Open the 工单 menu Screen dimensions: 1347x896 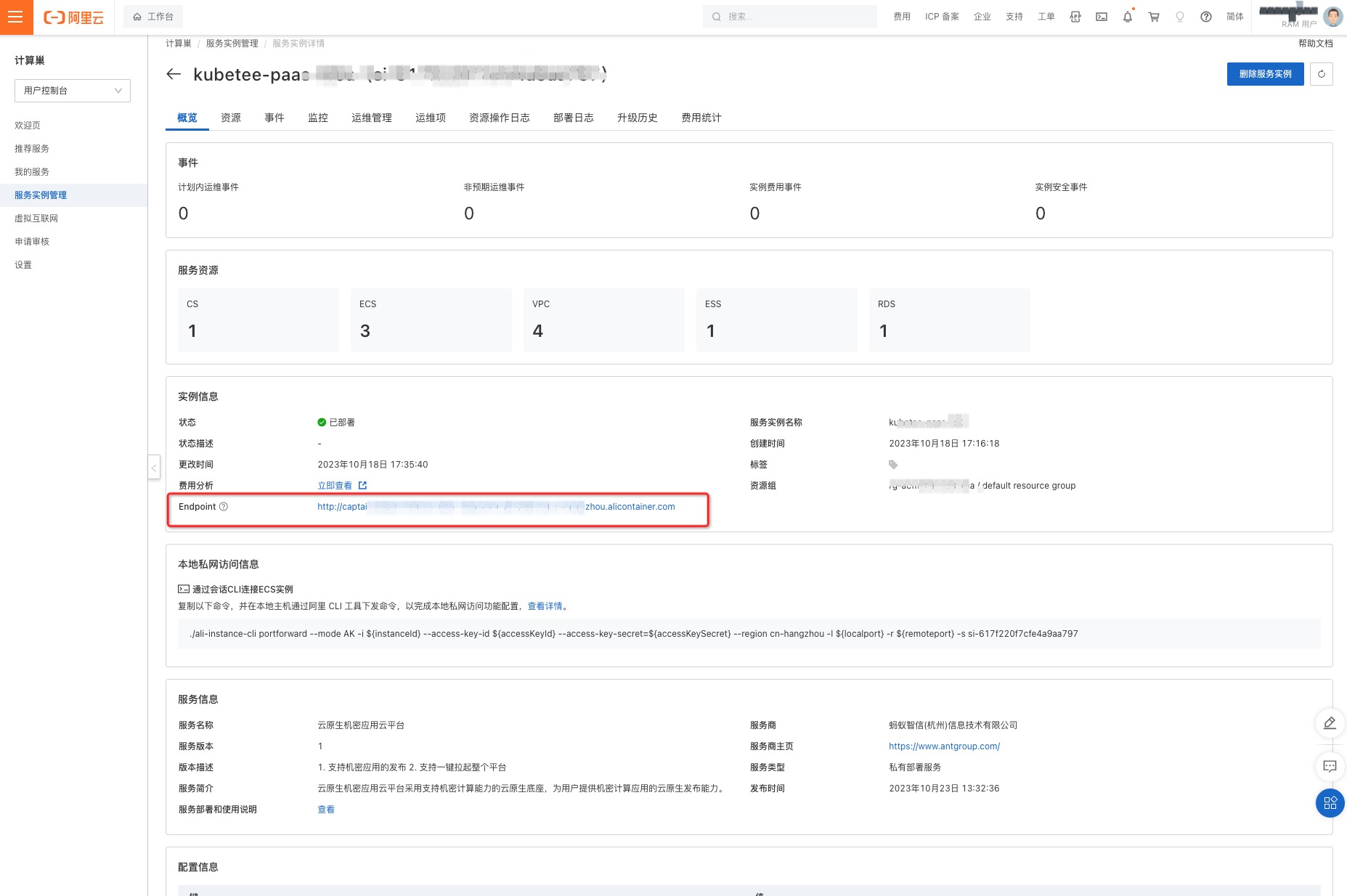click(x=1046, y=17)
